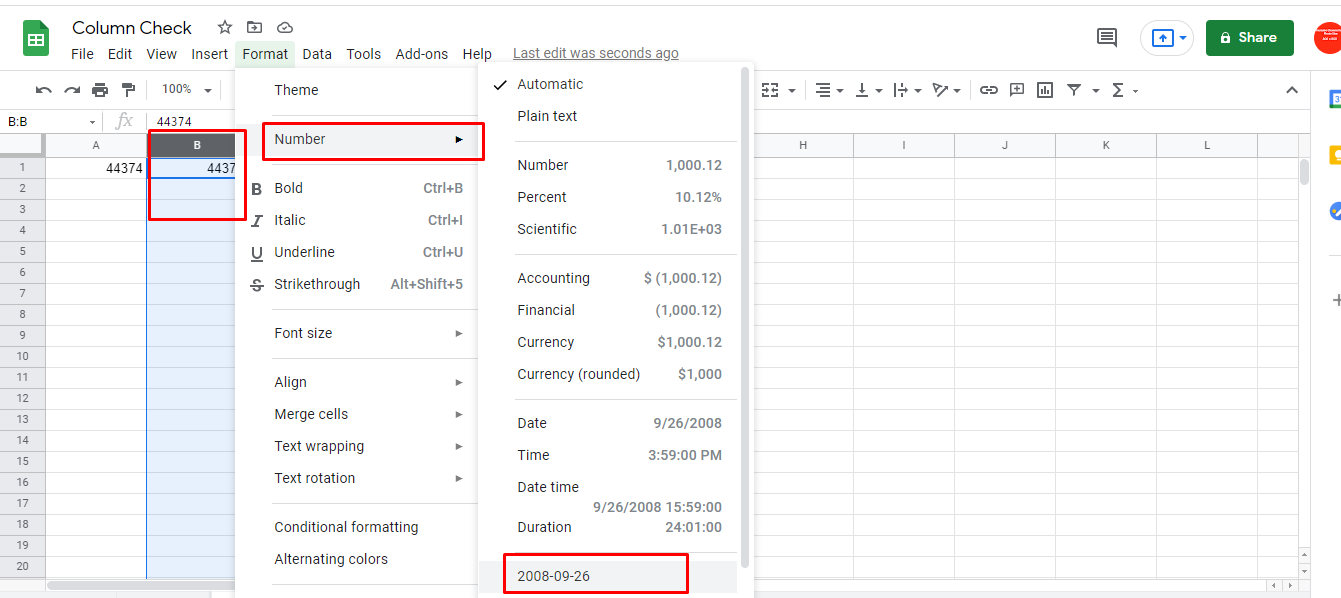Open merge cells type dropdown arrow
Image resolution: width=1341 pixels, height=598 pixels.
[x=792, y=91]
